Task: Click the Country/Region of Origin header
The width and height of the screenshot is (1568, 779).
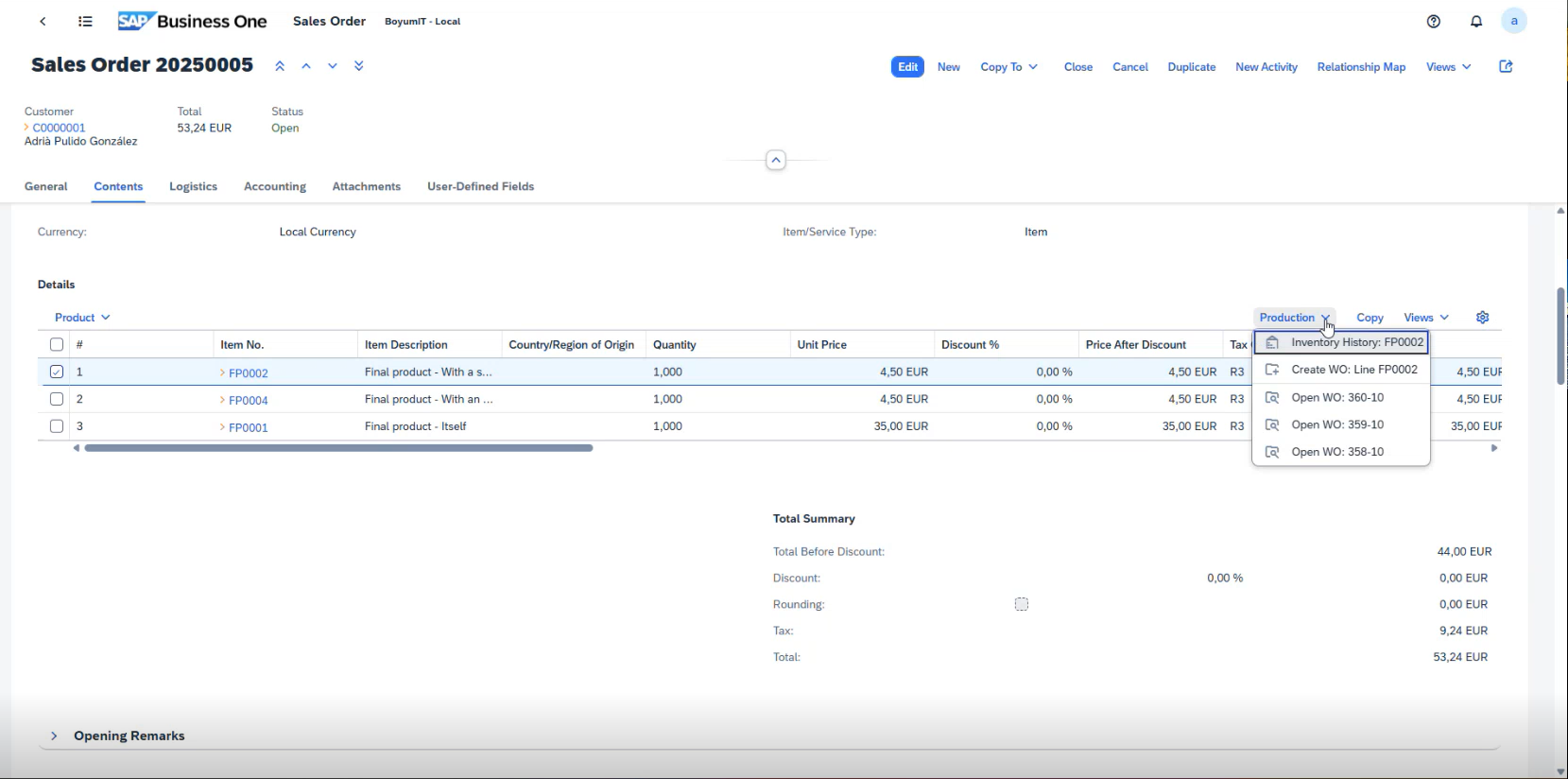Action: click(572, 345)
